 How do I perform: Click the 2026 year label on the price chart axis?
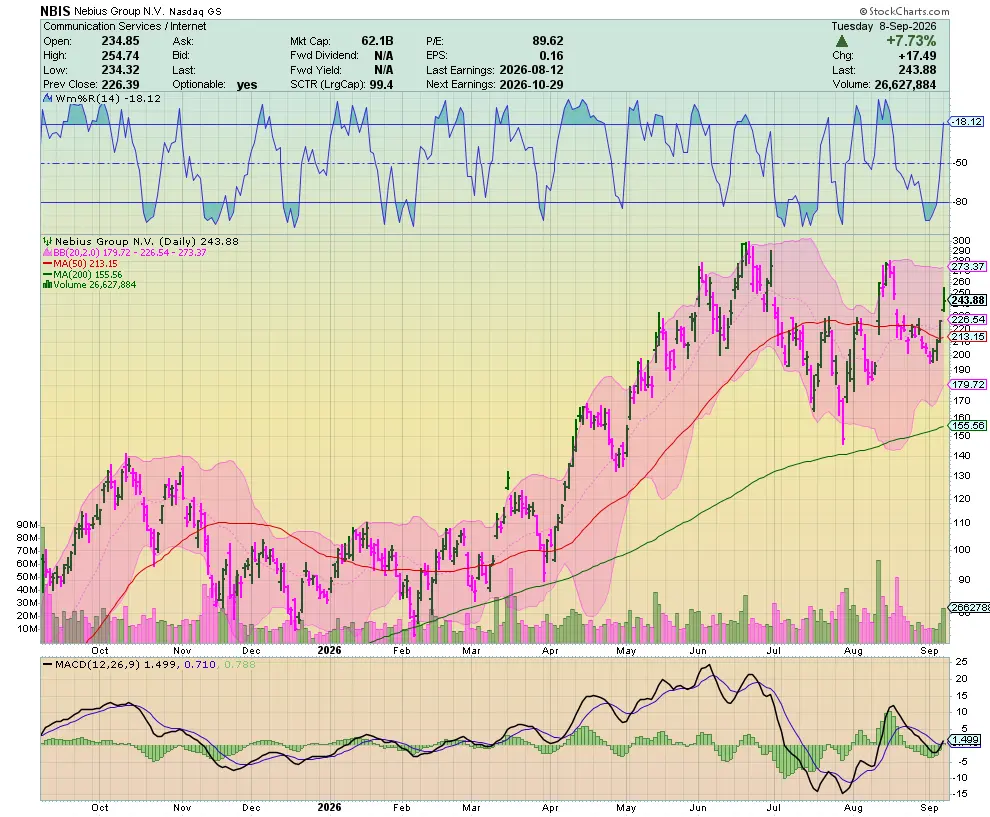click(x=329, y=650)
